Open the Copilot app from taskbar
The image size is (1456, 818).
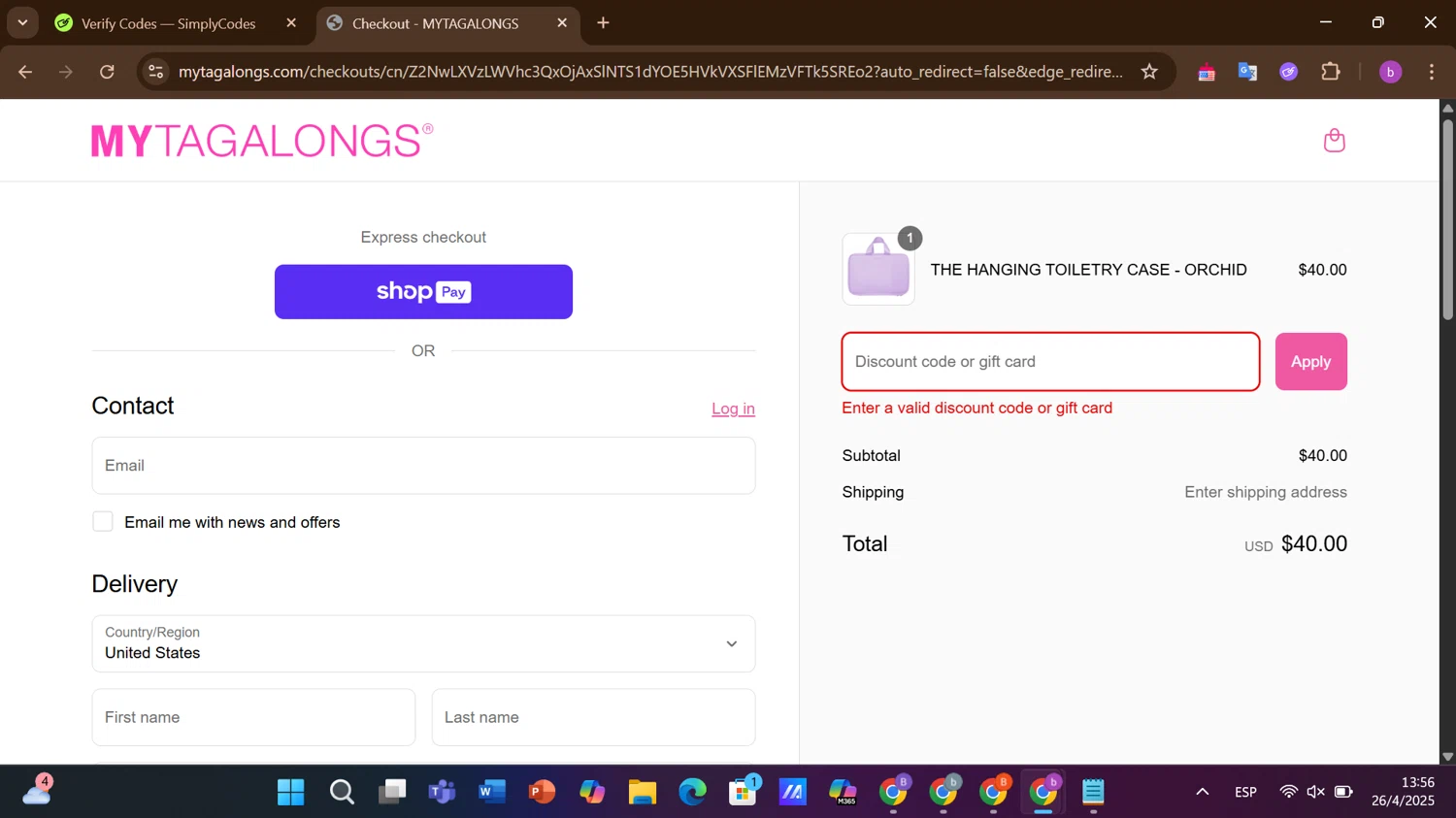coord(592,793)
